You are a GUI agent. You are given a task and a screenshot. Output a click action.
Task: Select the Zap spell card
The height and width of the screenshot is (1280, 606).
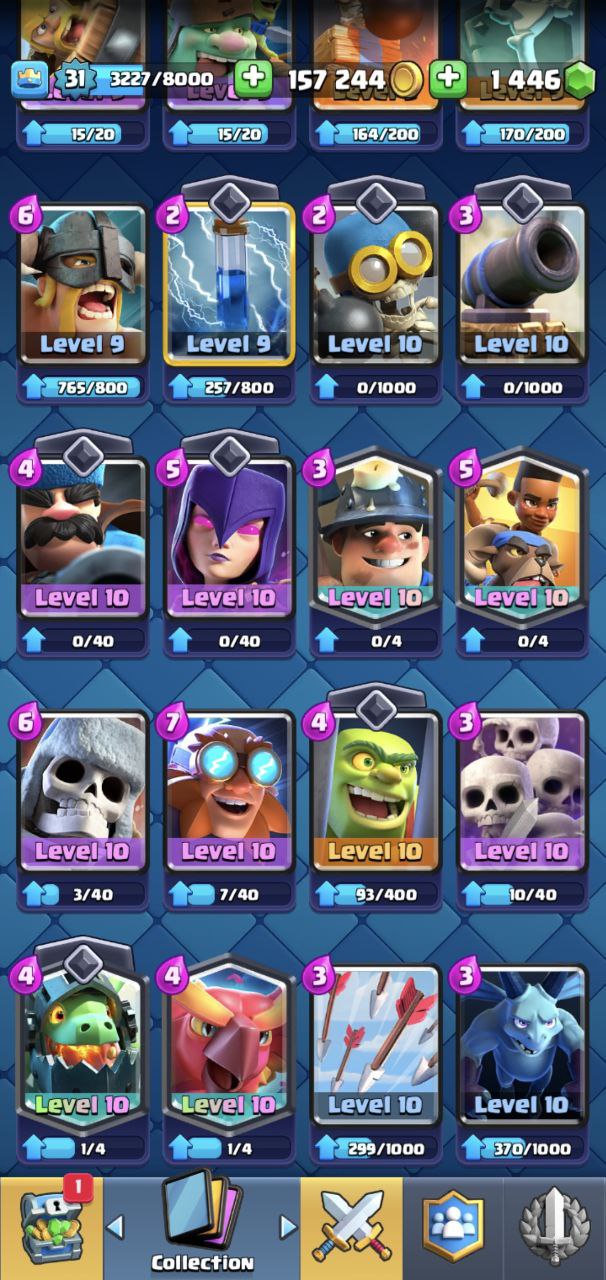[x=229, y=283]
